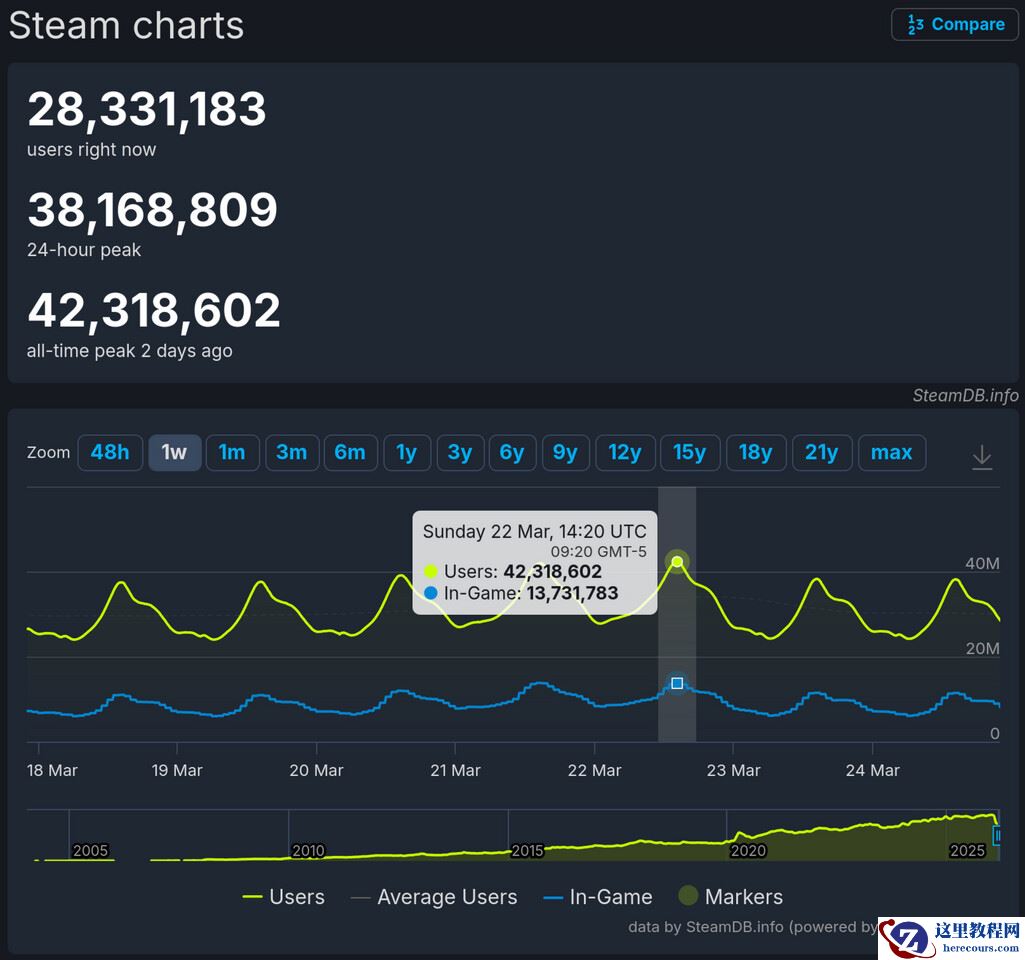Click the numbered-list icon inside Compare button

coord(914,24)
